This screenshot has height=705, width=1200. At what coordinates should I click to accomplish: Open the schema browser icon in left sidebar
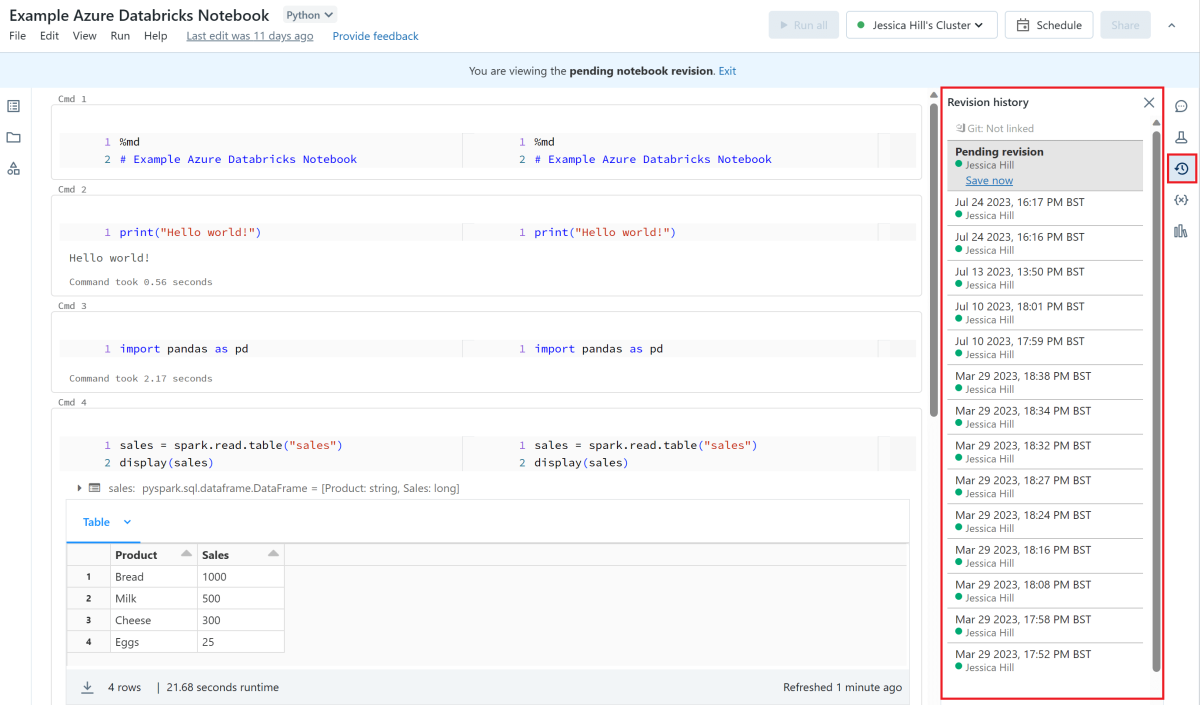pos(14,168)
